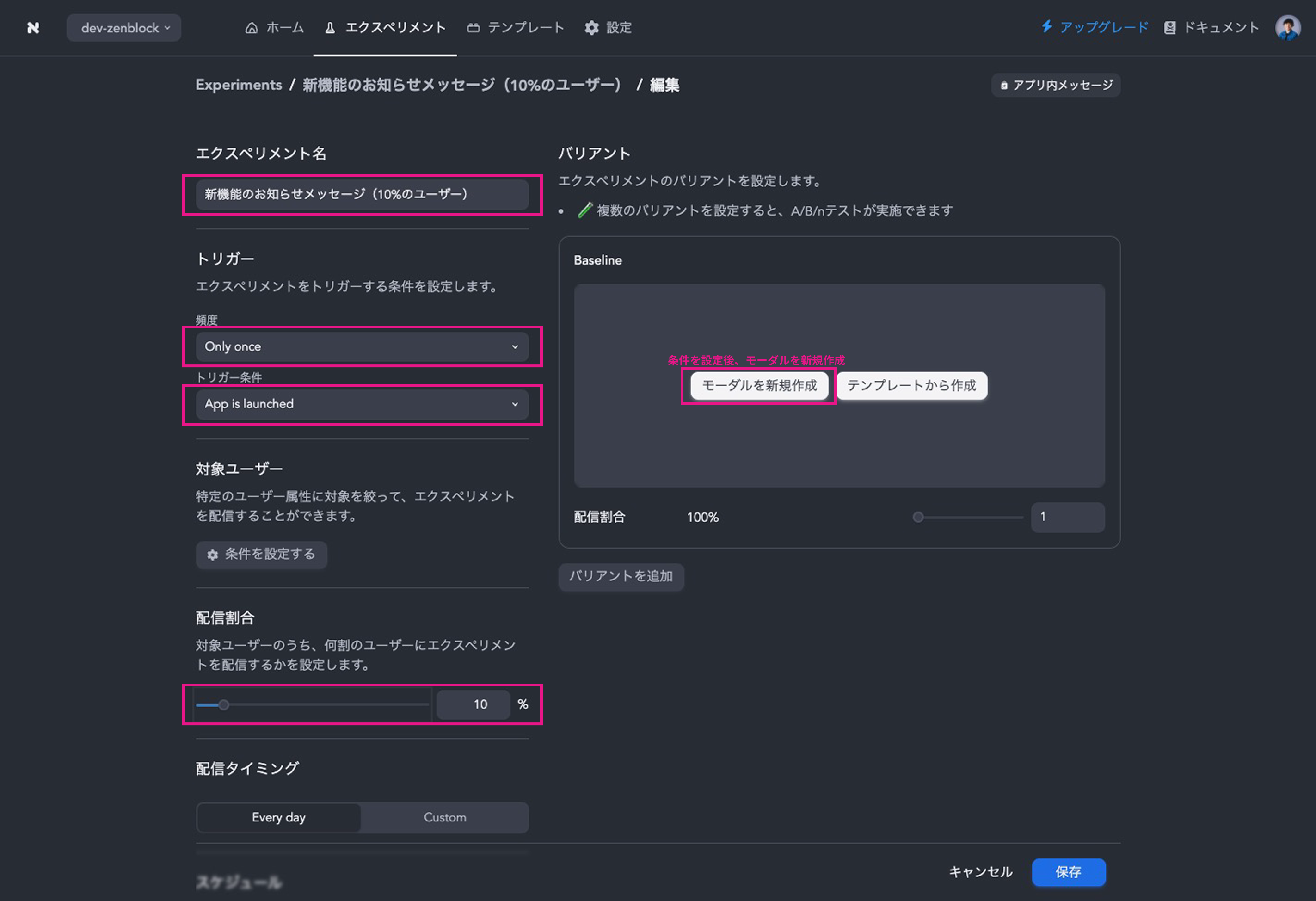Click the experiment name input field
Viewport: 1316px width, 901px height.
362,194
